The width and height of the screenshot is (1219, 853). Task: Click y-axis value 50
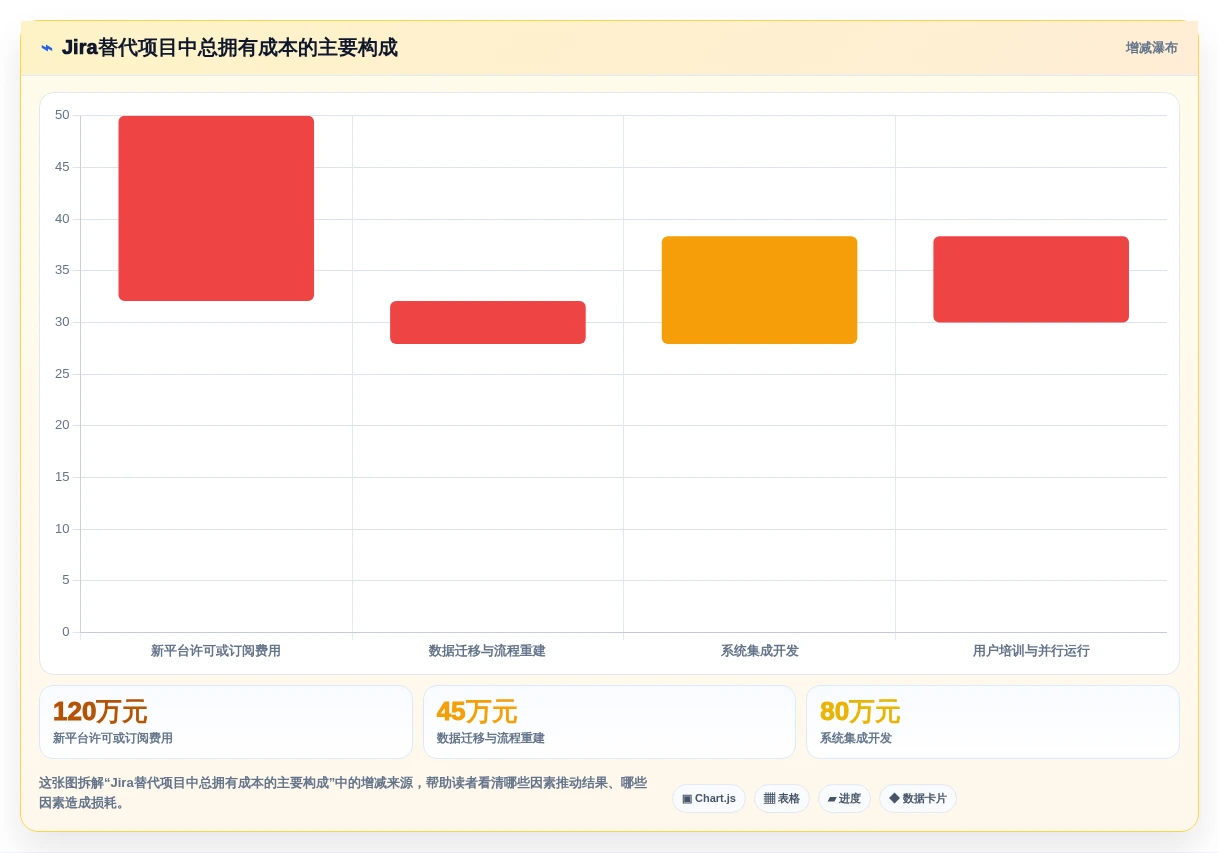click(x=62, y=115)
